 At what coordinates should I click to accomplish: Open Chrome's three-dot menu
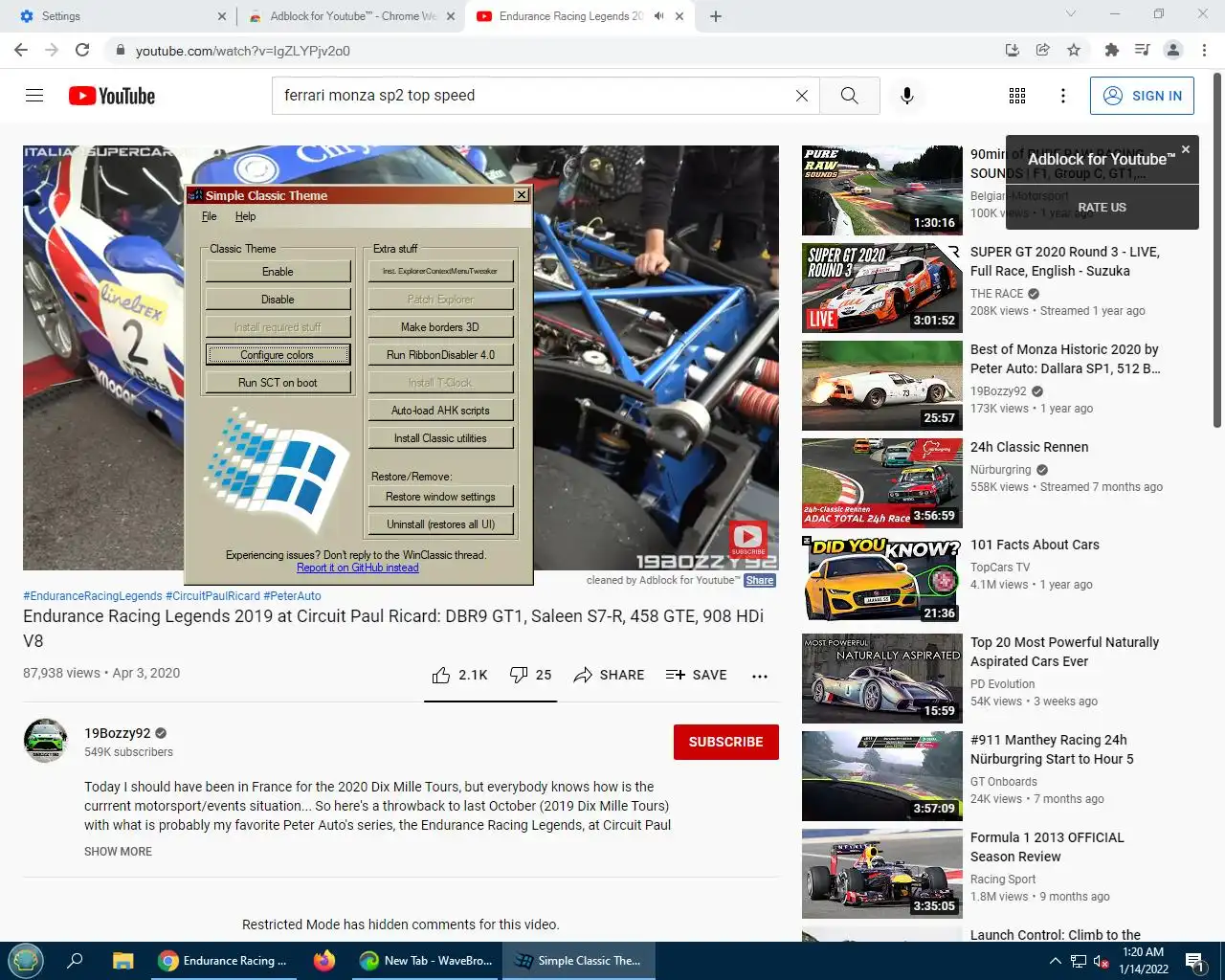tap(1204, 51)
